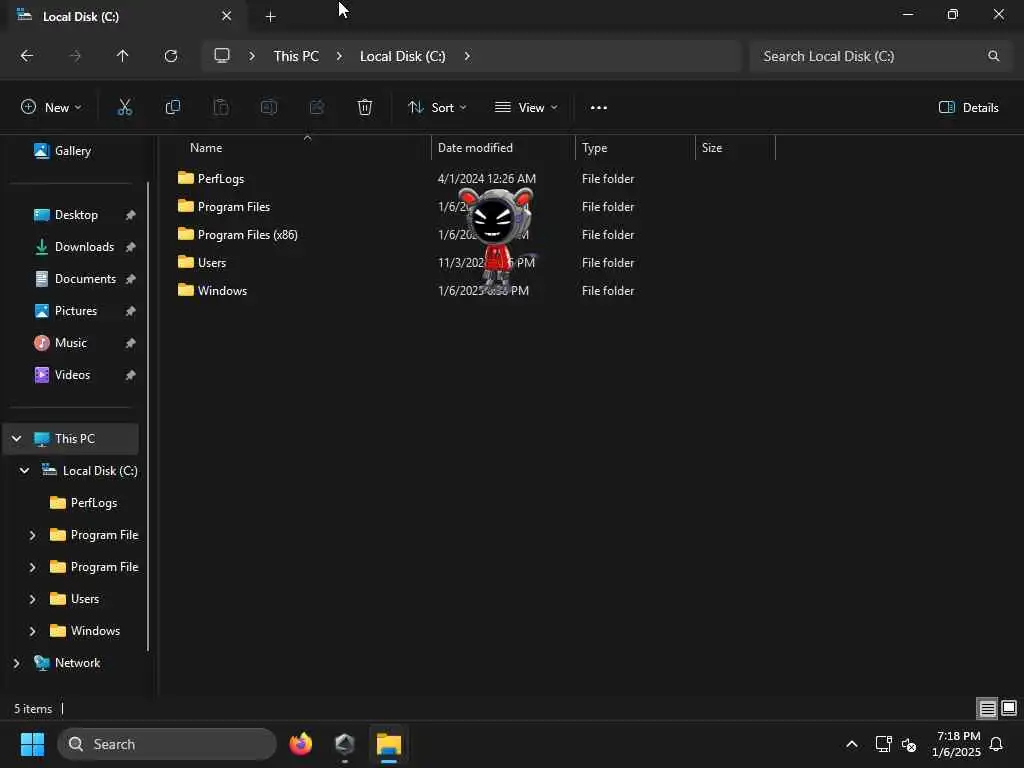Delete selected item with trash icon
The width and height of the screenshot is (1024, 768).
pyautogui.click(x=365, y=108)
